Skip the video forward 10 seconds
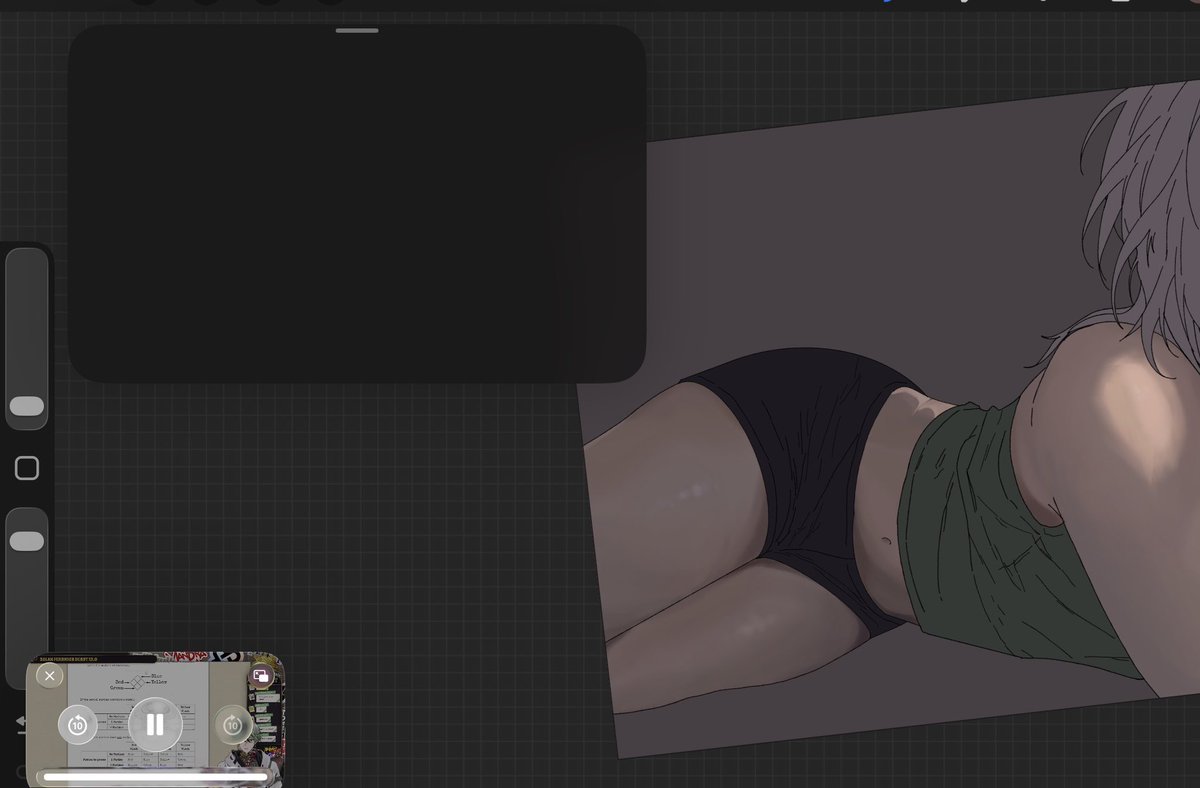Screen dimensions: 1200x788 (x=233, y=725)
